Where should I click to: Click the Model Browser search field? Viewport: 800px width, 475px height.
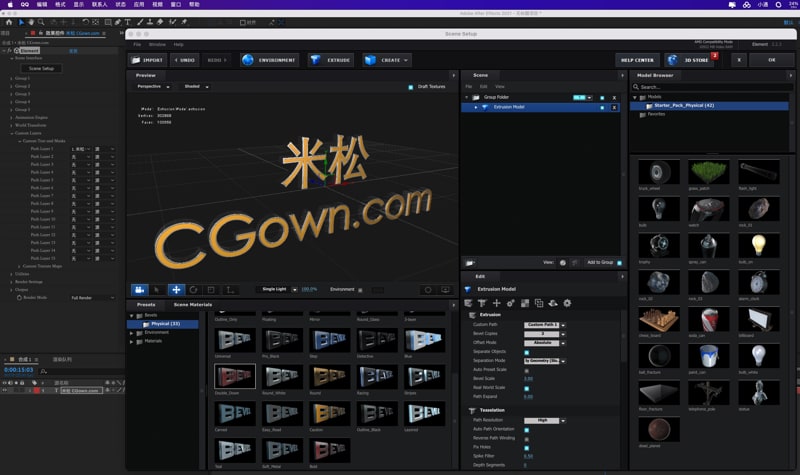pos(713,87)
